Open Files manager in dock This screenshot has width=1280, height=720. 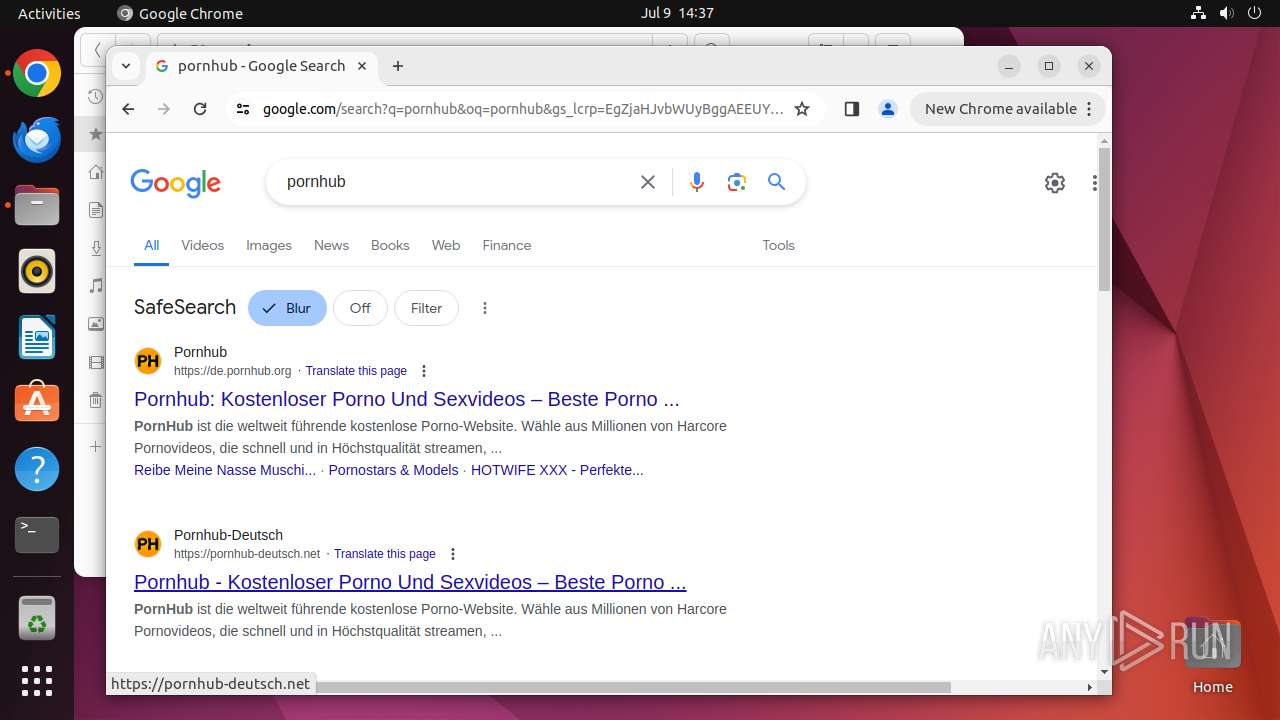pos(37,206)
